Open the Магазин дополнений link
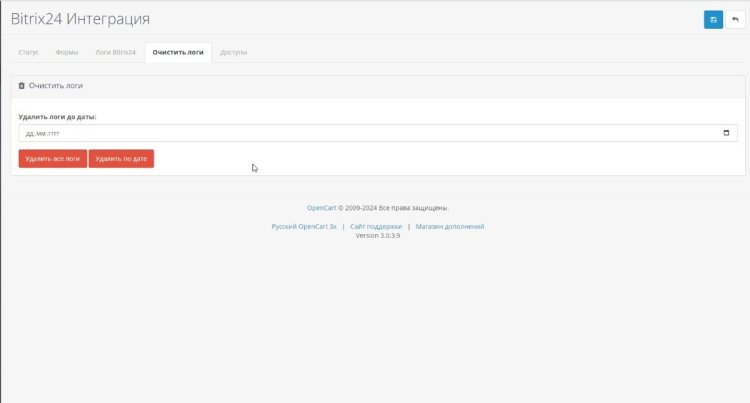The image size is (750, 403). (x=450, y=227)
